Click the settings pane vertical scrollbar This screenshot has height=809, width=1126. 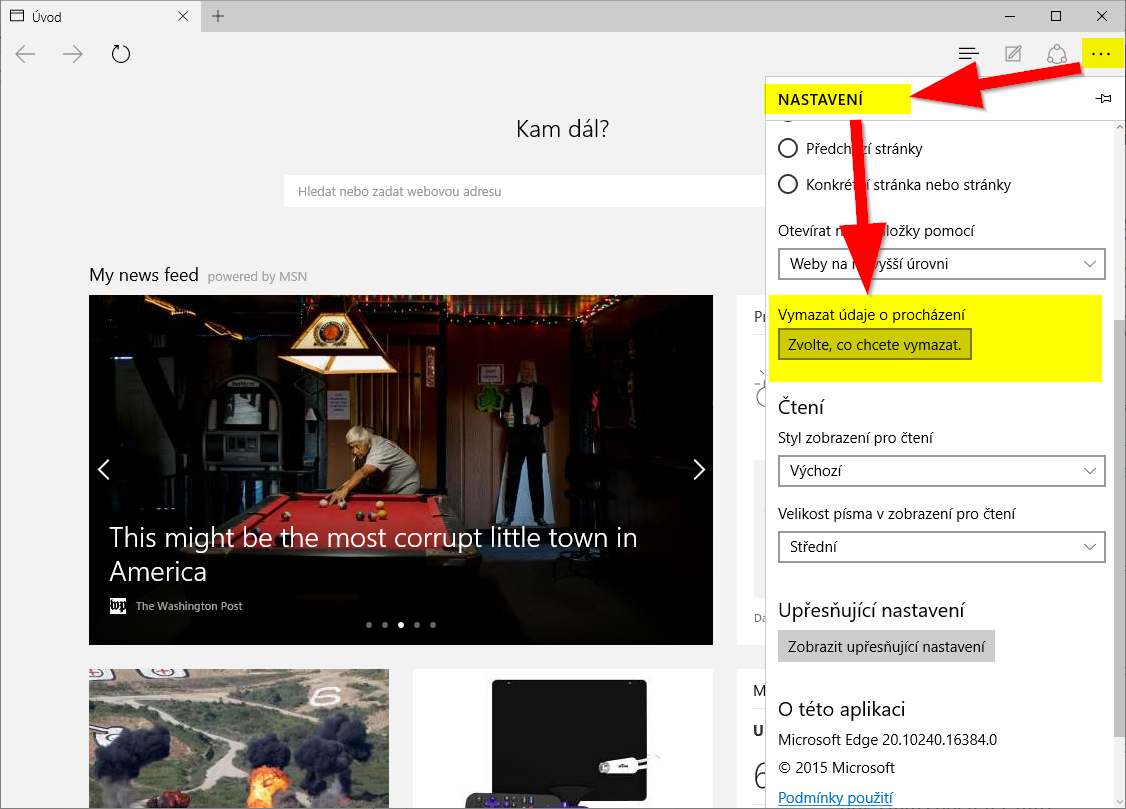(x=1120, y=528)
